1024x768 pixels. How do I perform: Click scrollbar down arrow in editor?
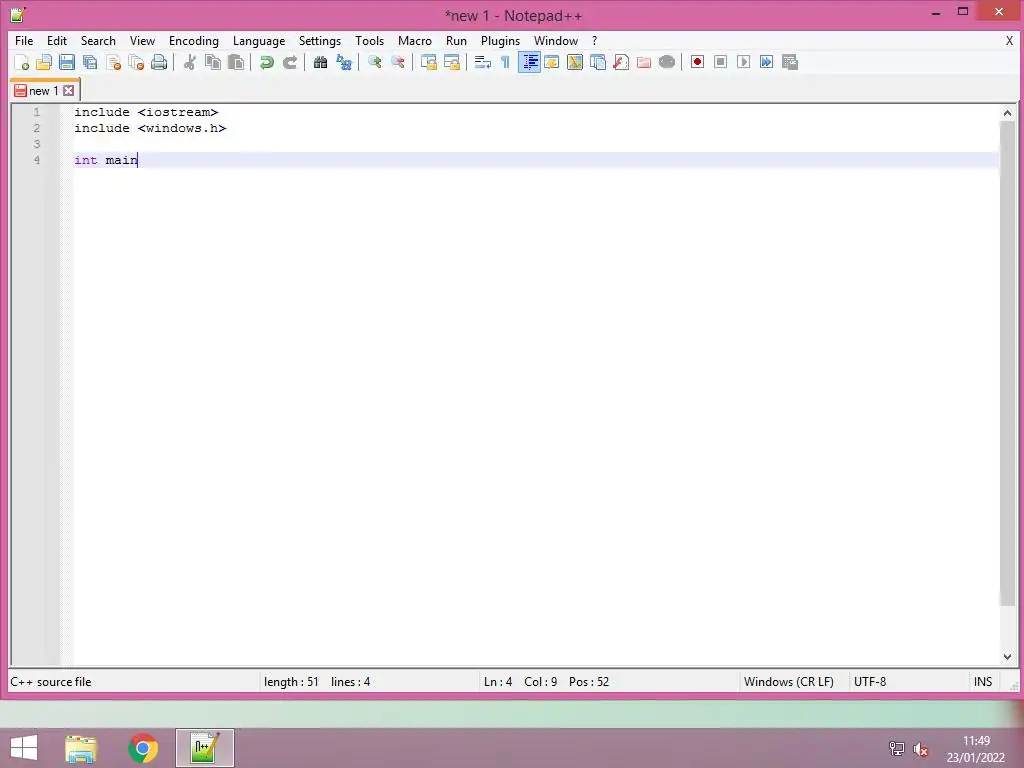(1007, 657)
